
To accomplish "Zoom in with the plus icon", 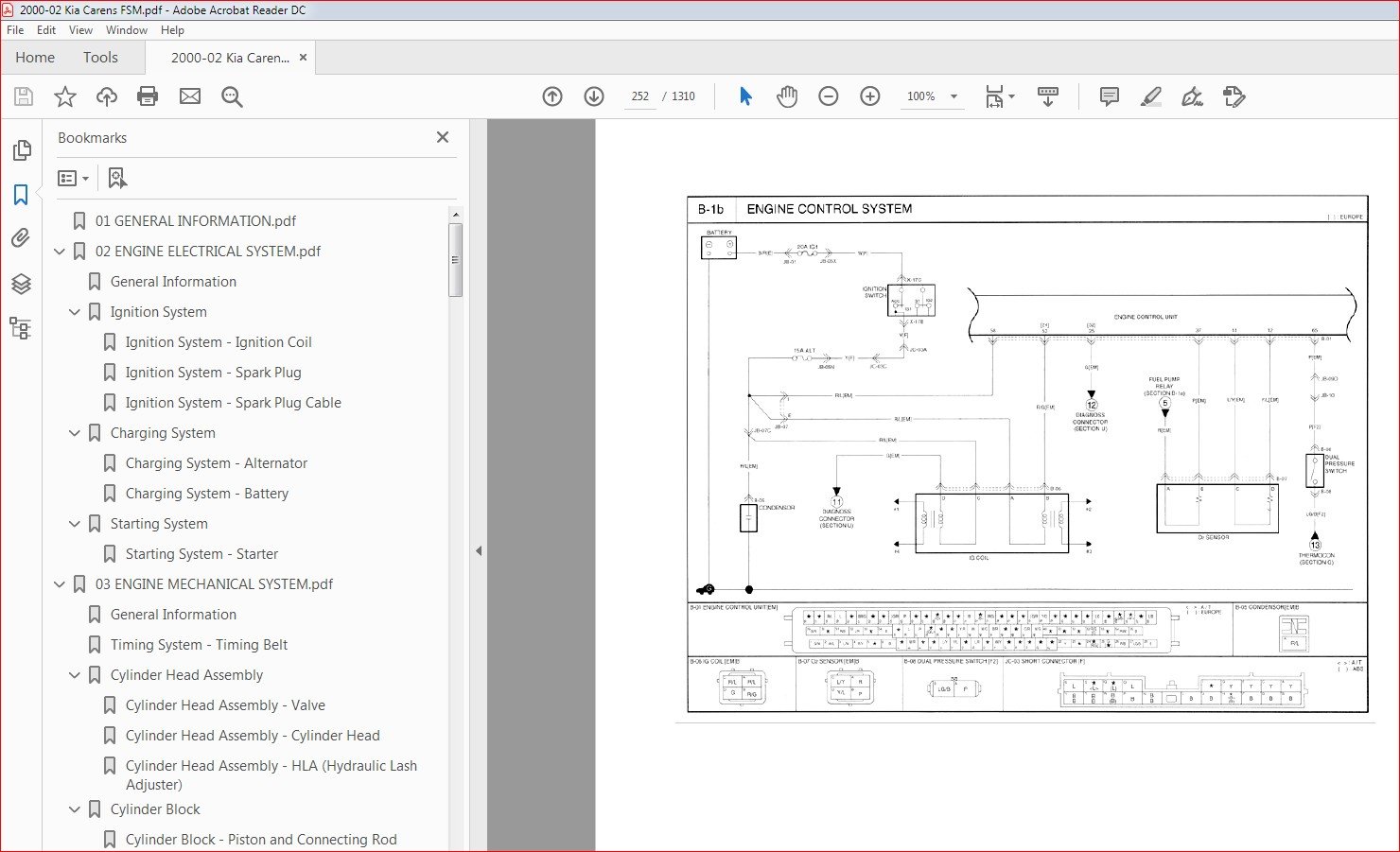I will pos(870,96).
